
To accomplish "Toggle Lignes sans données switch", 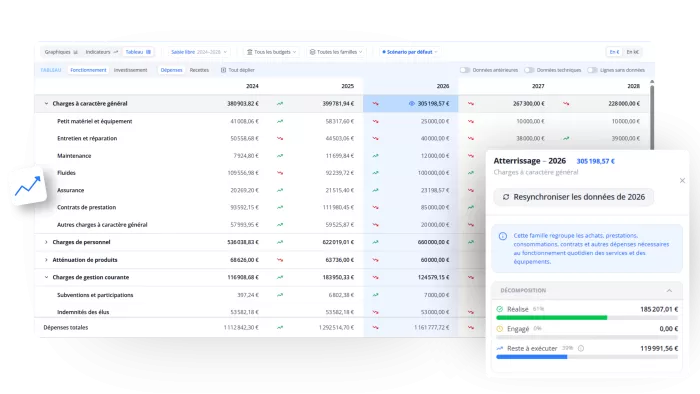I will [x=592, y=70].
